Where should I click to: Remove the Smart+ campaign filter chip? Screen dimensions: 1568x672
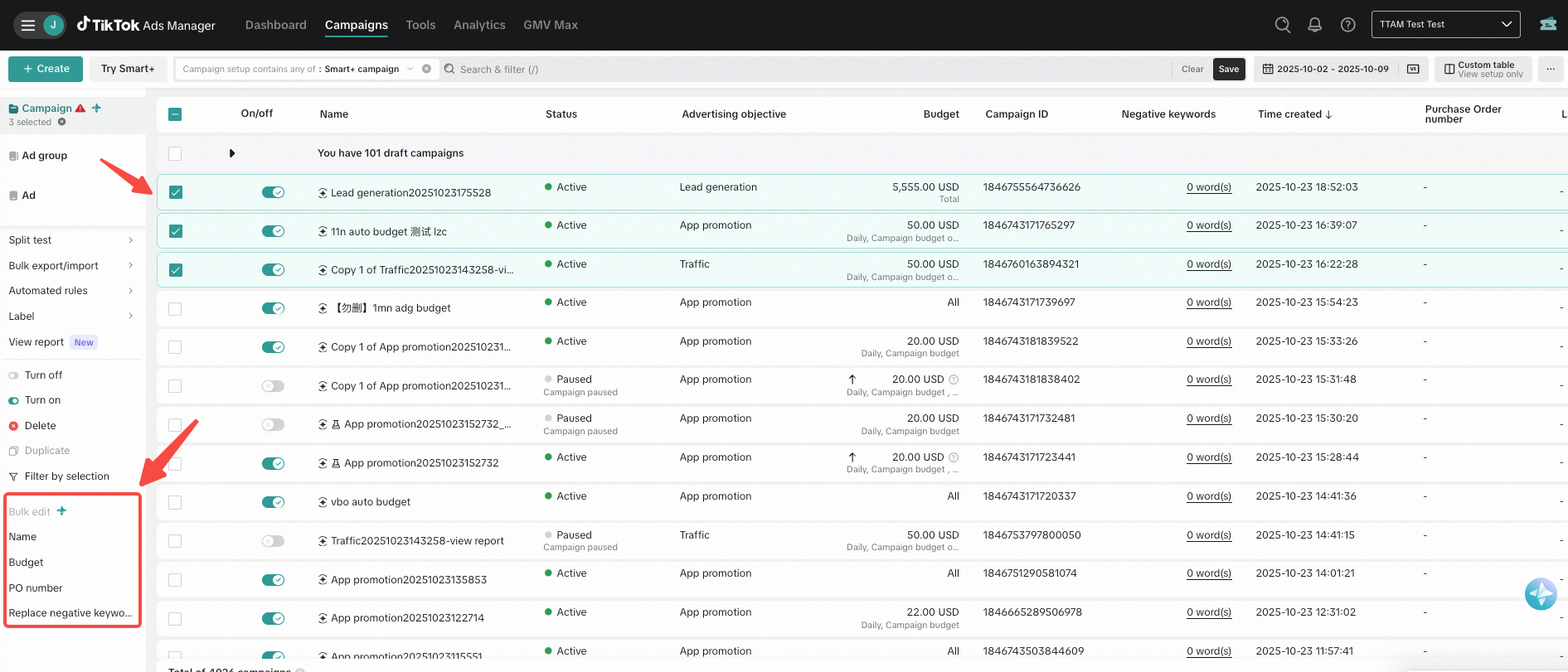[426, 69]
